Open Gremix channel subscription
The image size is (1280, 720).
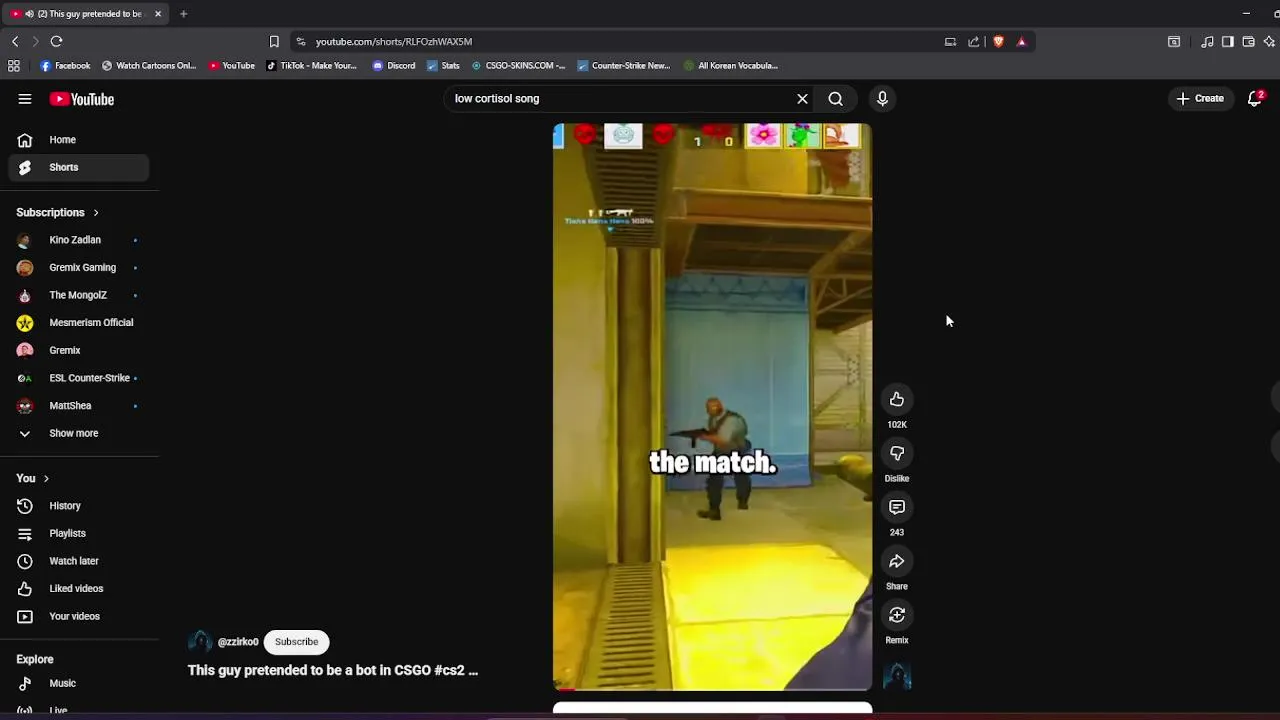tap(79, 350)
